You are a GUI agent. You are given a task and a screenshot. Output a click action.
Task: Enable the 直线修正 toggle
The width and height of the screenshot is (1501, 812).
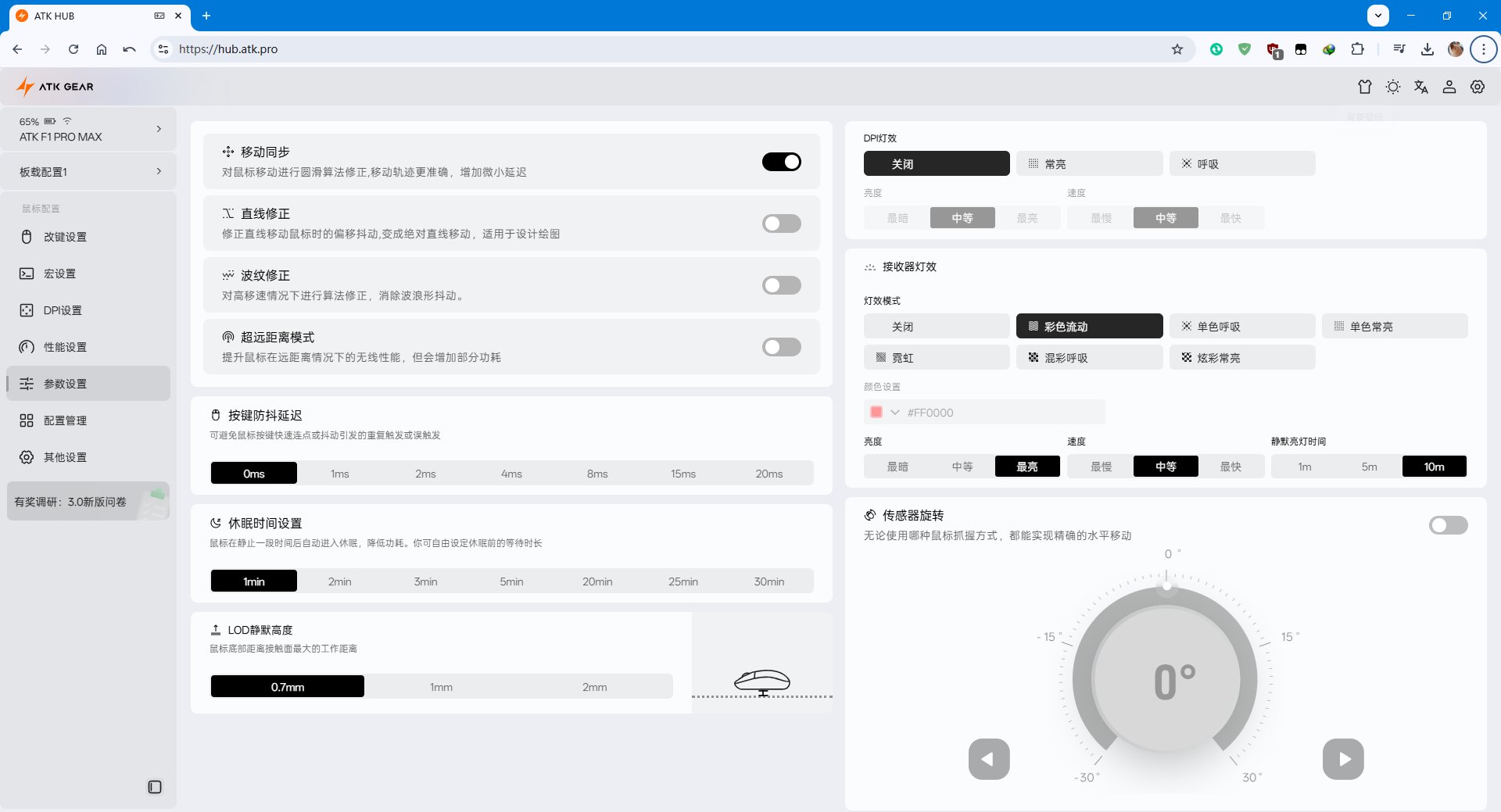[x=781, y=224]
